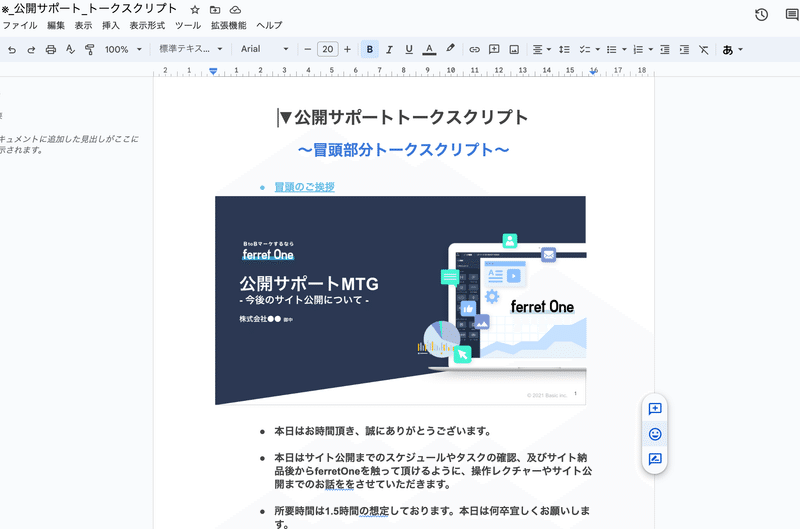The image size is (800, 529).
Task: Select the ferret One slide image
Action: pos(401,300)
